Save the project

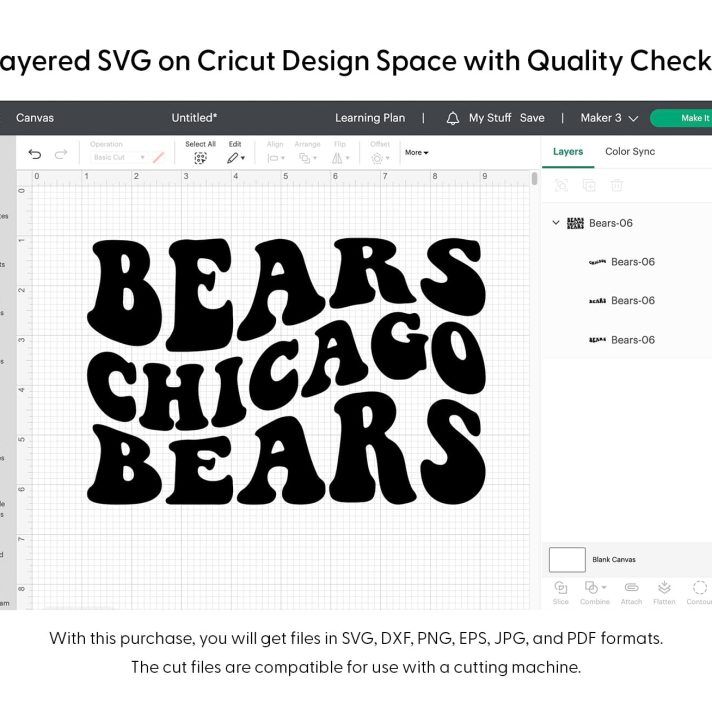point(532,118)
